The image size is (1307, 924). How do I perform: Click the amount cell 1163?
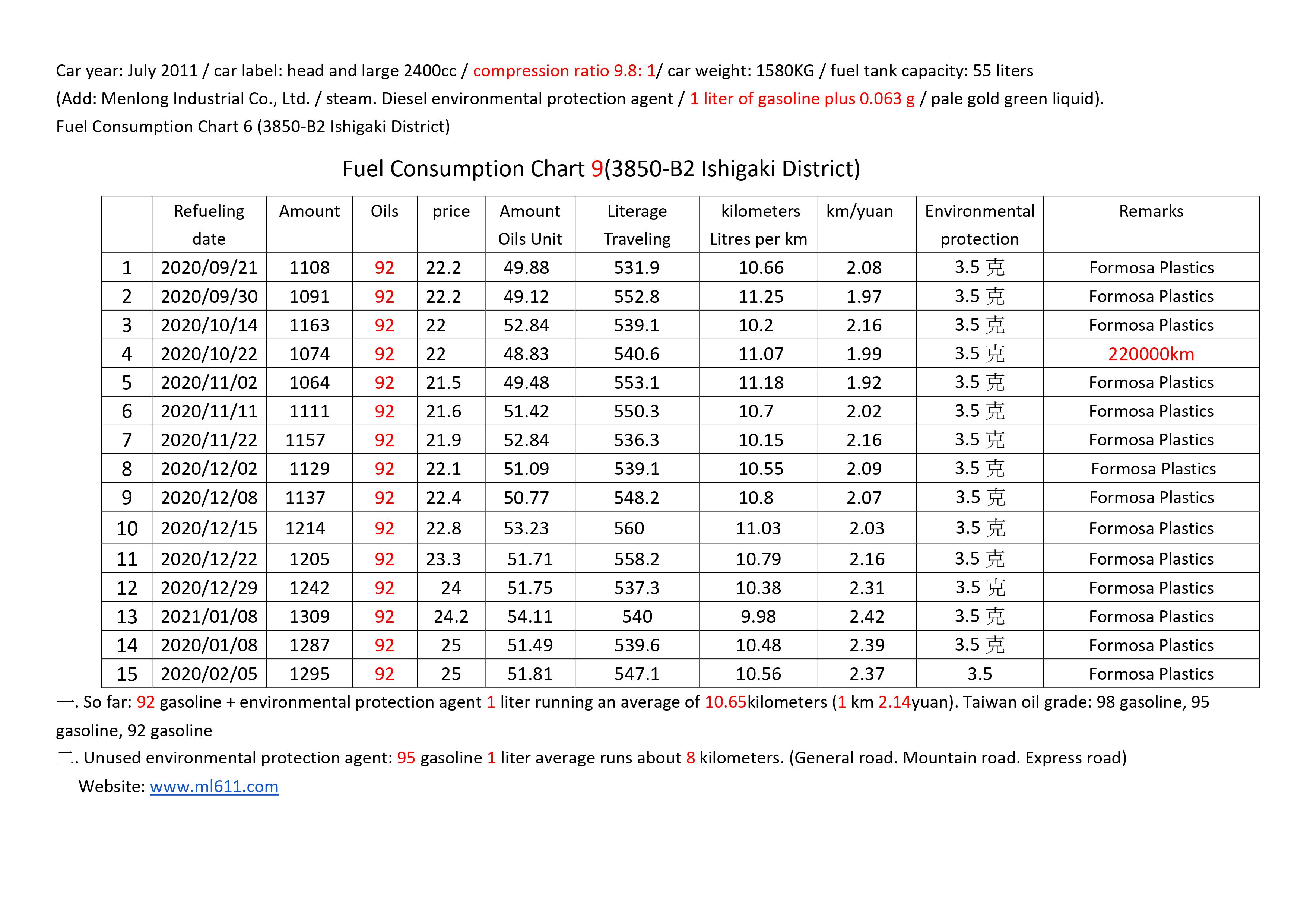(x=309, y=325)
